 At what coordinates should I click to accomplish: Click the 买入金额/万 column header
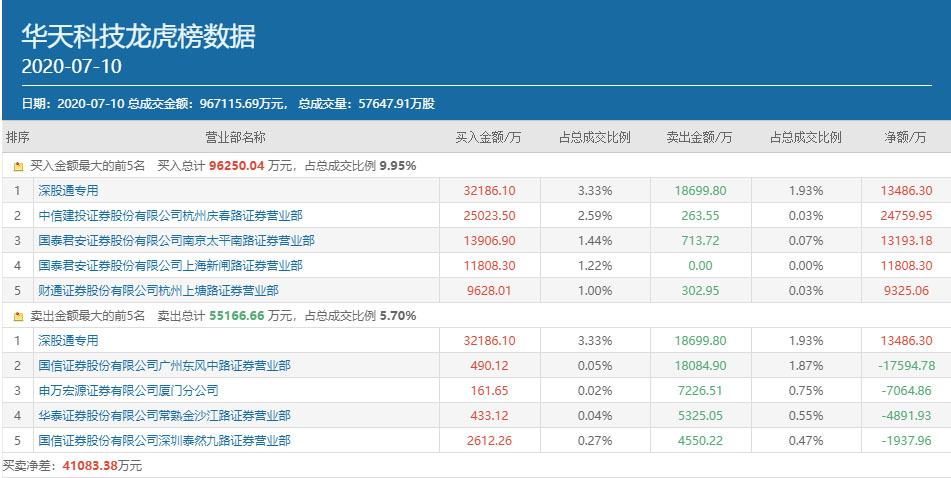click(x=488, y=137)
